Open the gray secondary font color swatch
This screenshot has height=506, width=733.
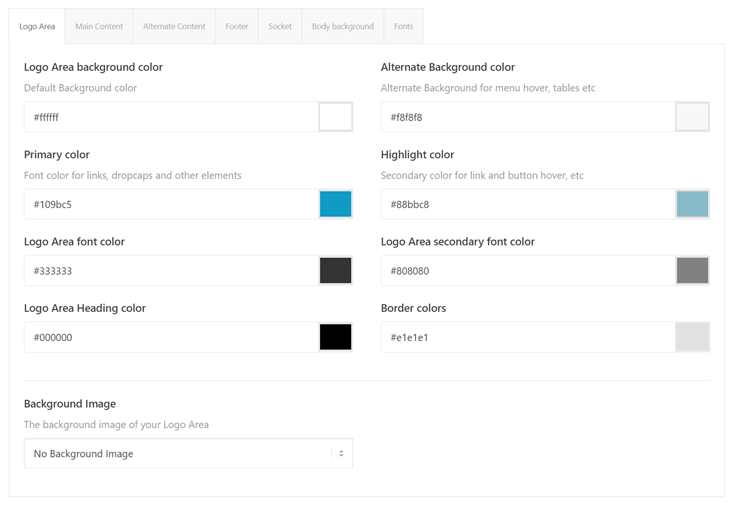pos(692,271)
